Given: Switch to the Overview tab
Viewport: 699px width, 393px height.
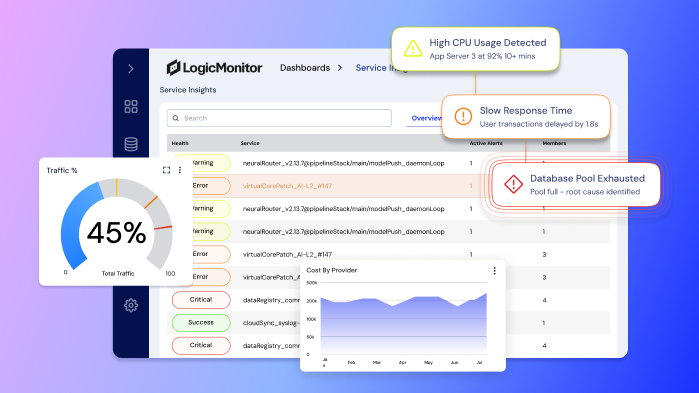Looking at the screenshot, I should point(426,118).
